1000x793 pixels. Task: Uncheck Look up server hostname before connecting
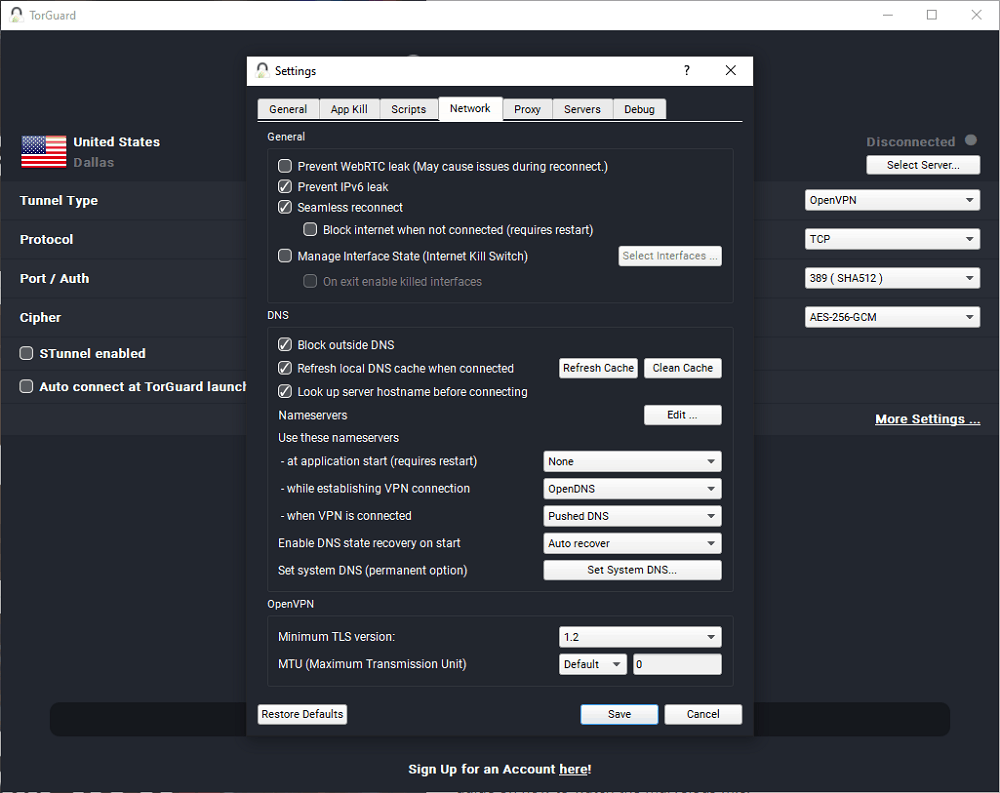coord(285,392)
